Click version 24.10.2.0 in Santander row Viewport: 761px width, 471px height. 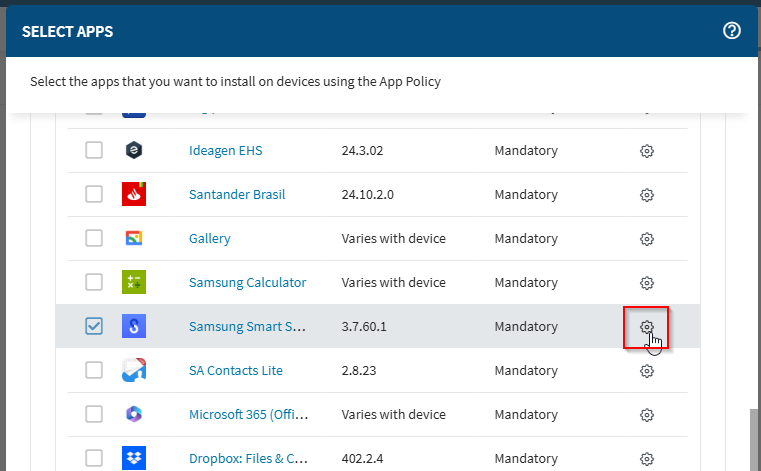(x=367, y=194)
